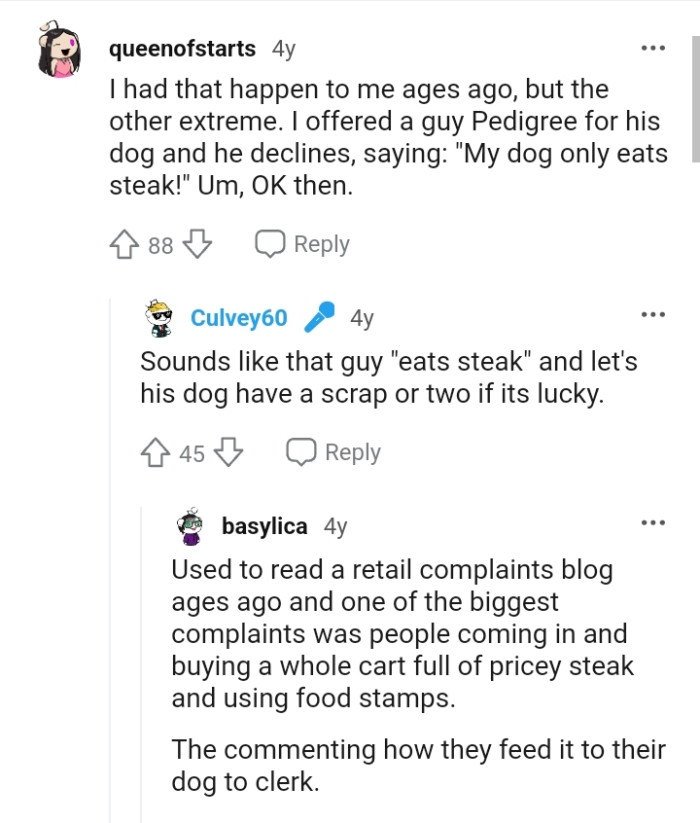The width and height of the screenshot is (700, 823).
Task: Click Culvey60's avatar image
Action: [x=153, y=316]
